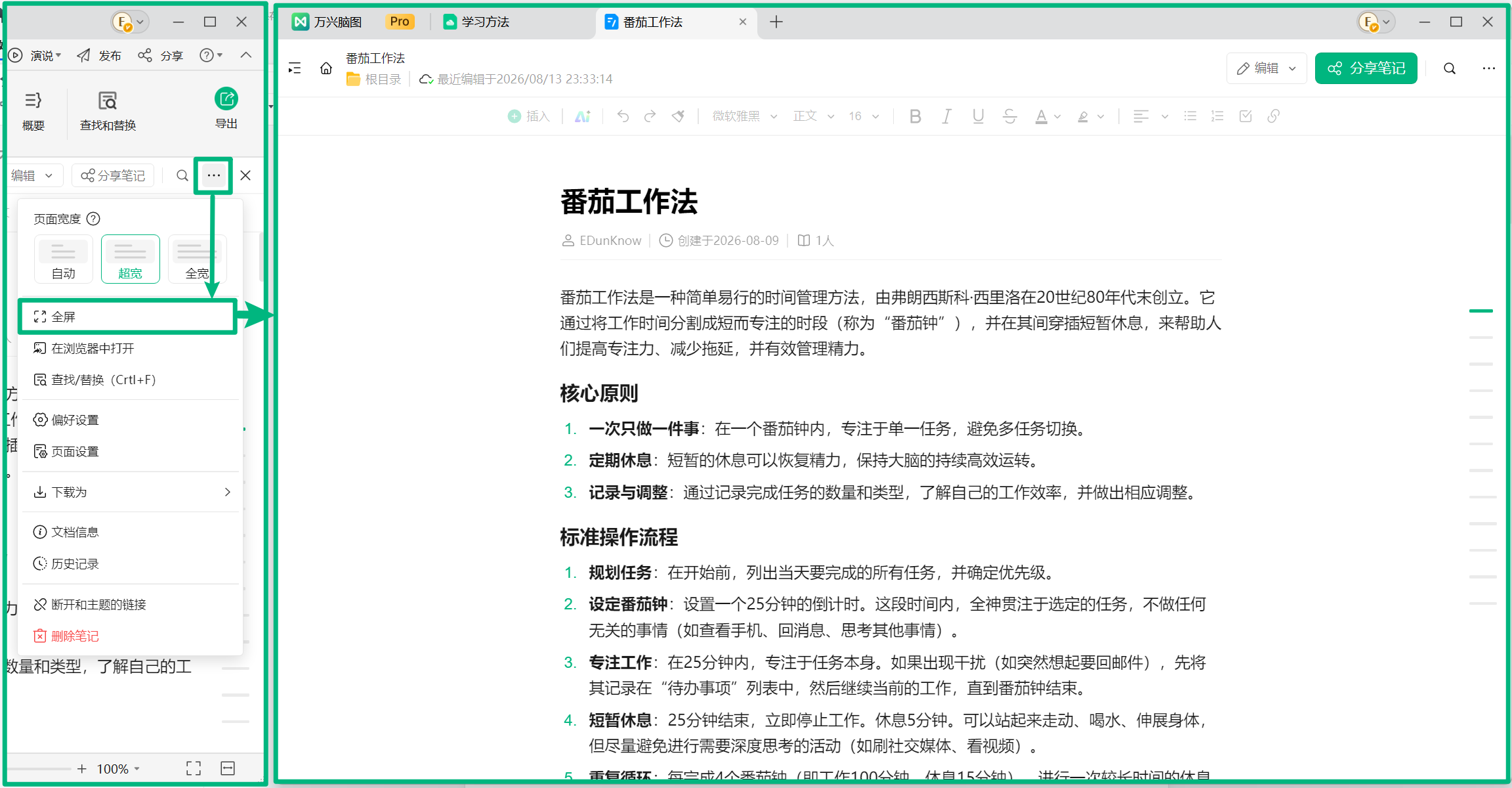Redo with the redo arrow icon
The width and height of the screenshot is (1512, 788).
(650, 116)
